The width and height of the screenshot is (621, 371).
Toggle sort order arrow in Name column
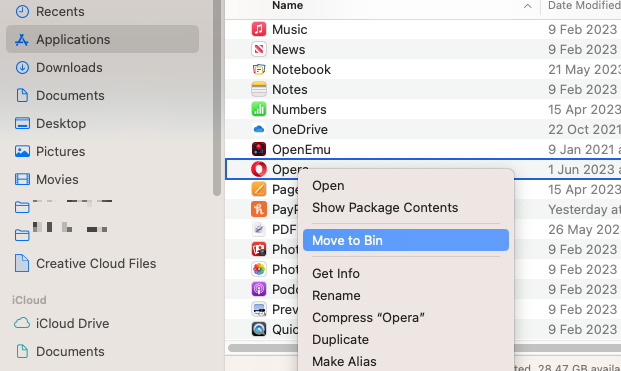(x=527, y=6)
